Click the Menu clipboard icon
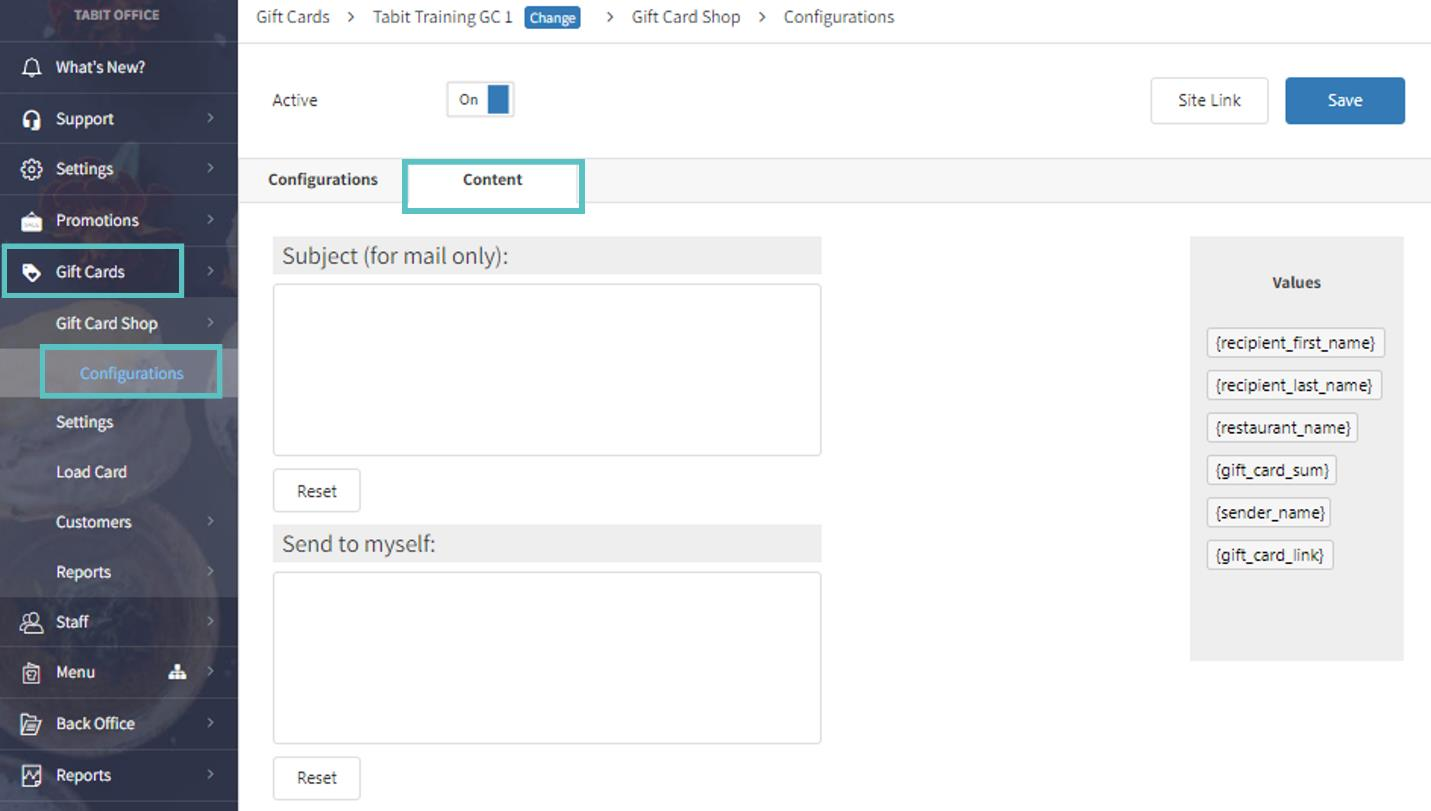The height and width of the screenshot is (811, 1431). (x=32, y=673)
